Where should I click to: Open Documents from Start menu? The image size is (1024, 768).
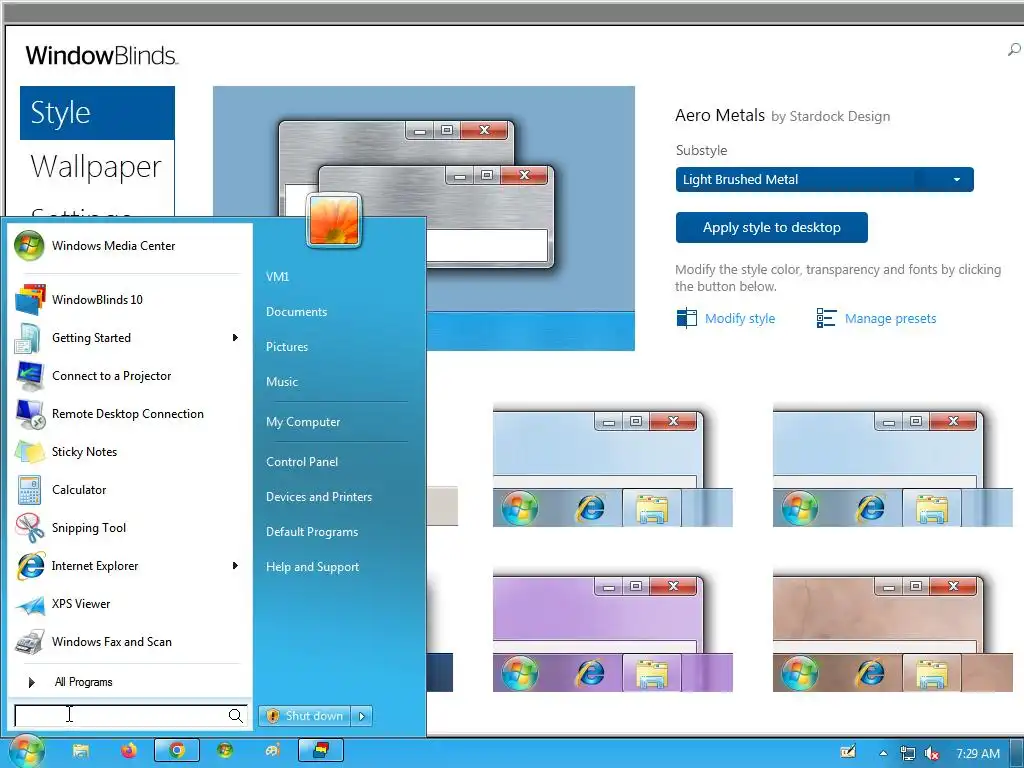click(x=296, y=312)
